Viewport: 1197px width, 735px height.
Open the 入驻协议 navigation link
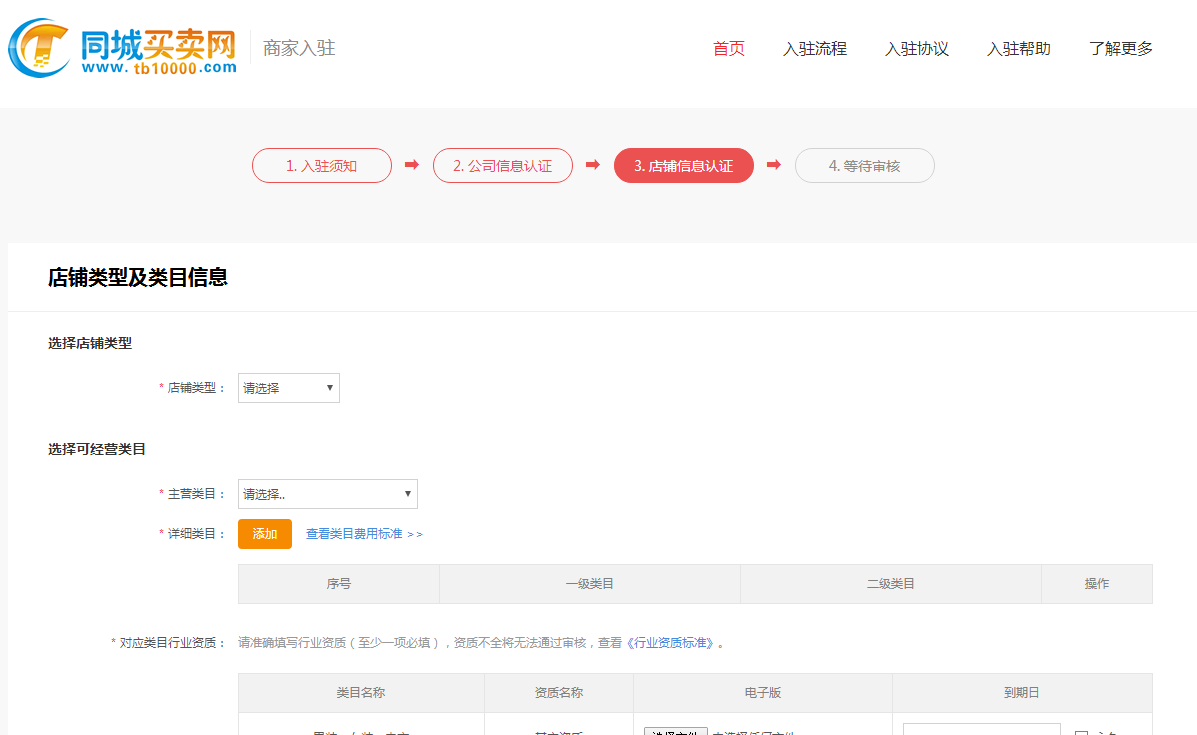(916, 48)
